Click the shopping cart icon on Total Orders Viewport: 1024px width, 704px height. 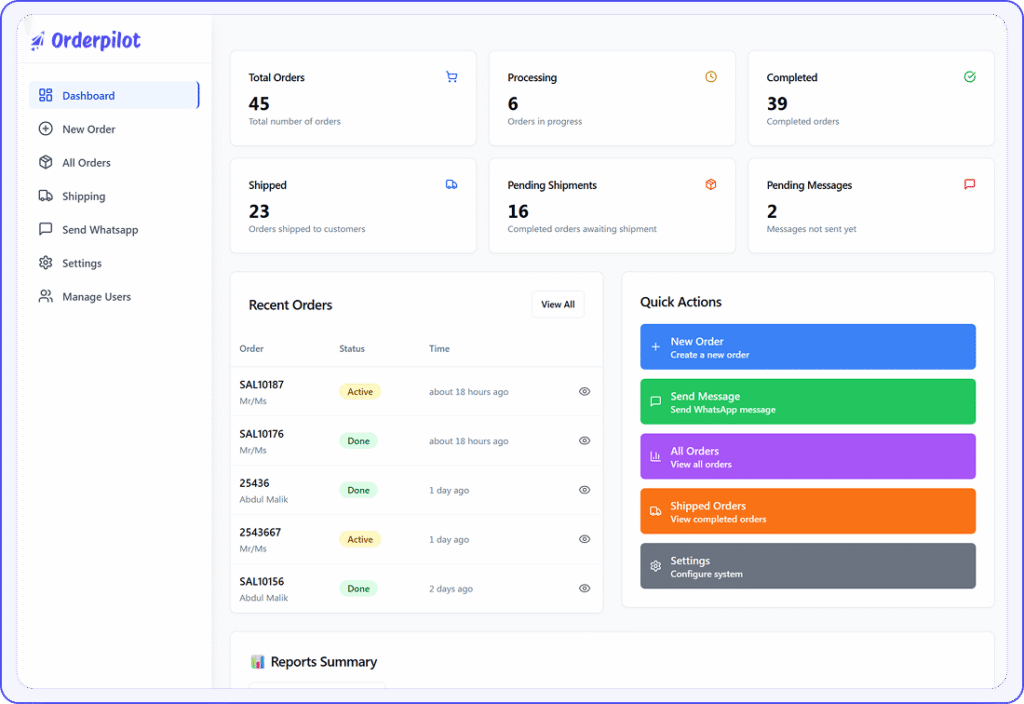click(451, 77)
